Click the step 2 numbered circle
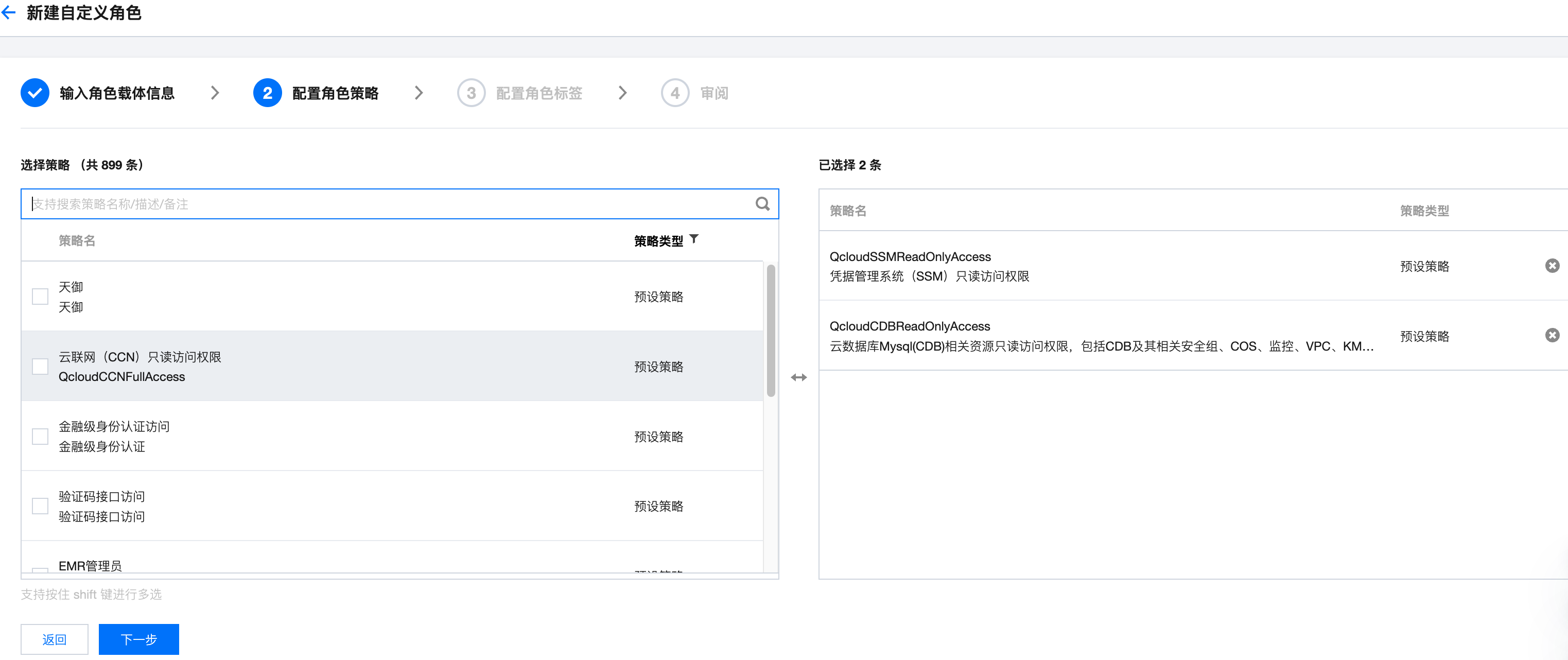This screenshot has width=1568, height=660. click(x=267, y=93)
